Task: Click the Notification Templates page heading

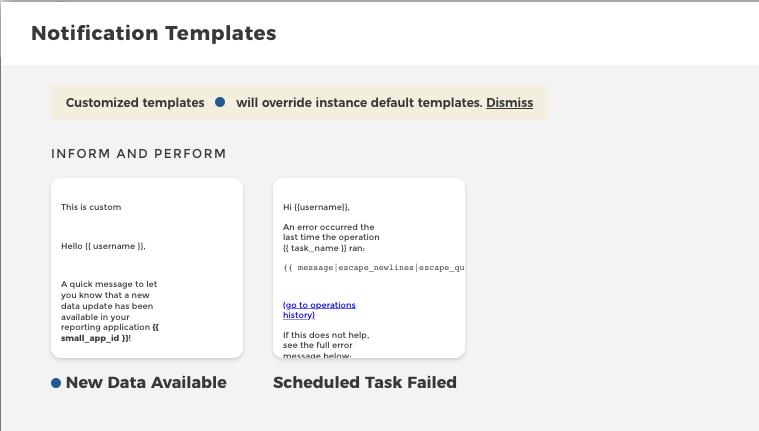Action: [x=153, y=33]
